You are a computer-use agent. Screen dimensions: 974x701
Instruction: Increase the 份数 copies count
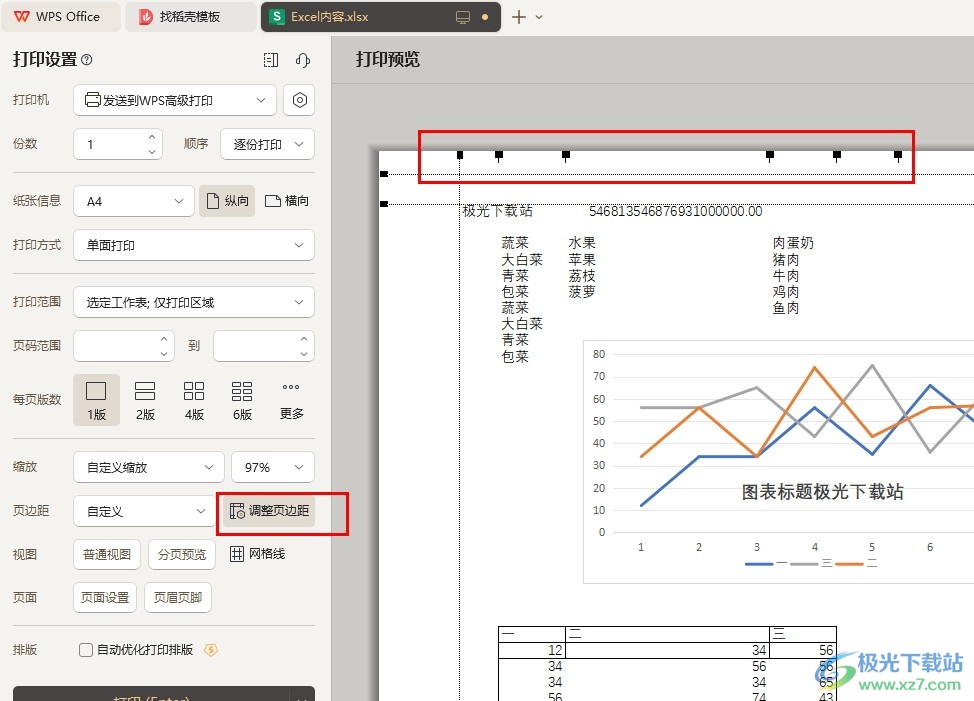tap(152, 137)
